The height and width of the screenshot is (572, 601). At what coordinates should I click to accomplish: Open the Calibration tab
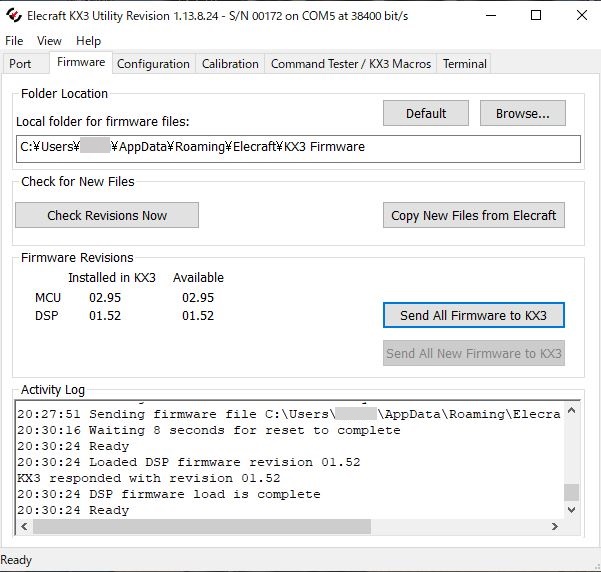point(230,64)
